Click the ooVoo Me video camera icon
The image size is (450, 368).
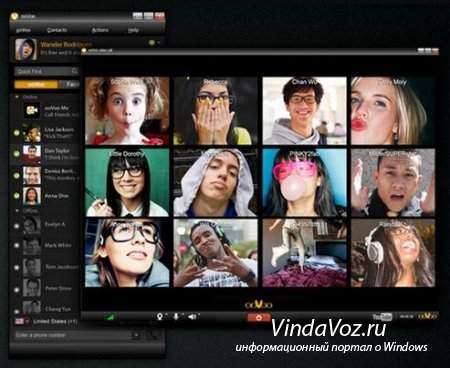(x=32, y=111)
